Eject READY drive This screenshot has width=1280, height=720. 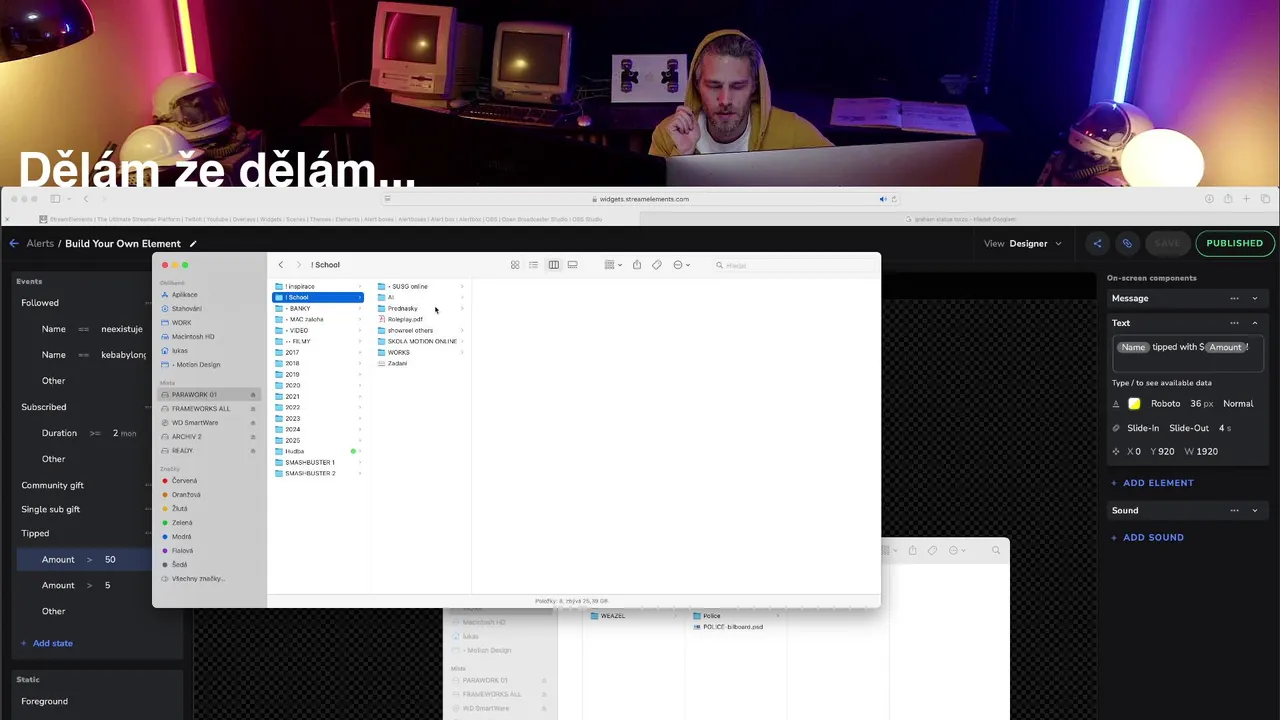[252, 451]
